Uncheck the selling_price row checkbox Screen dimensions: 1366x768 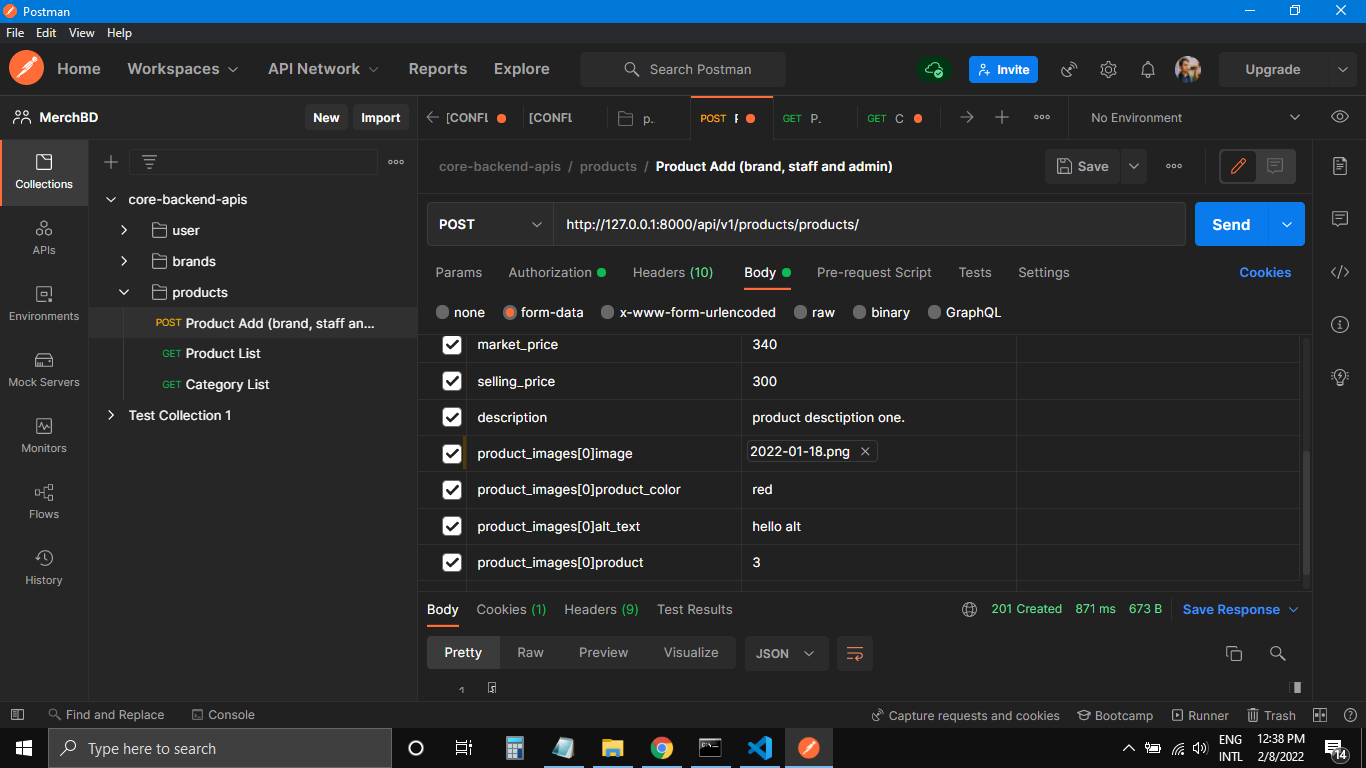pos(452,381)
